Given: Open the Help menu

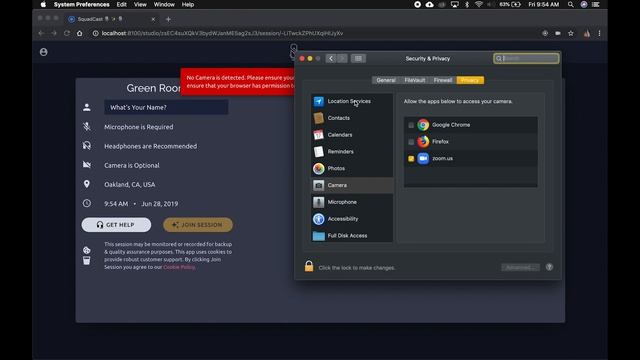Looking at the screenshot, I should click(188, 4).
